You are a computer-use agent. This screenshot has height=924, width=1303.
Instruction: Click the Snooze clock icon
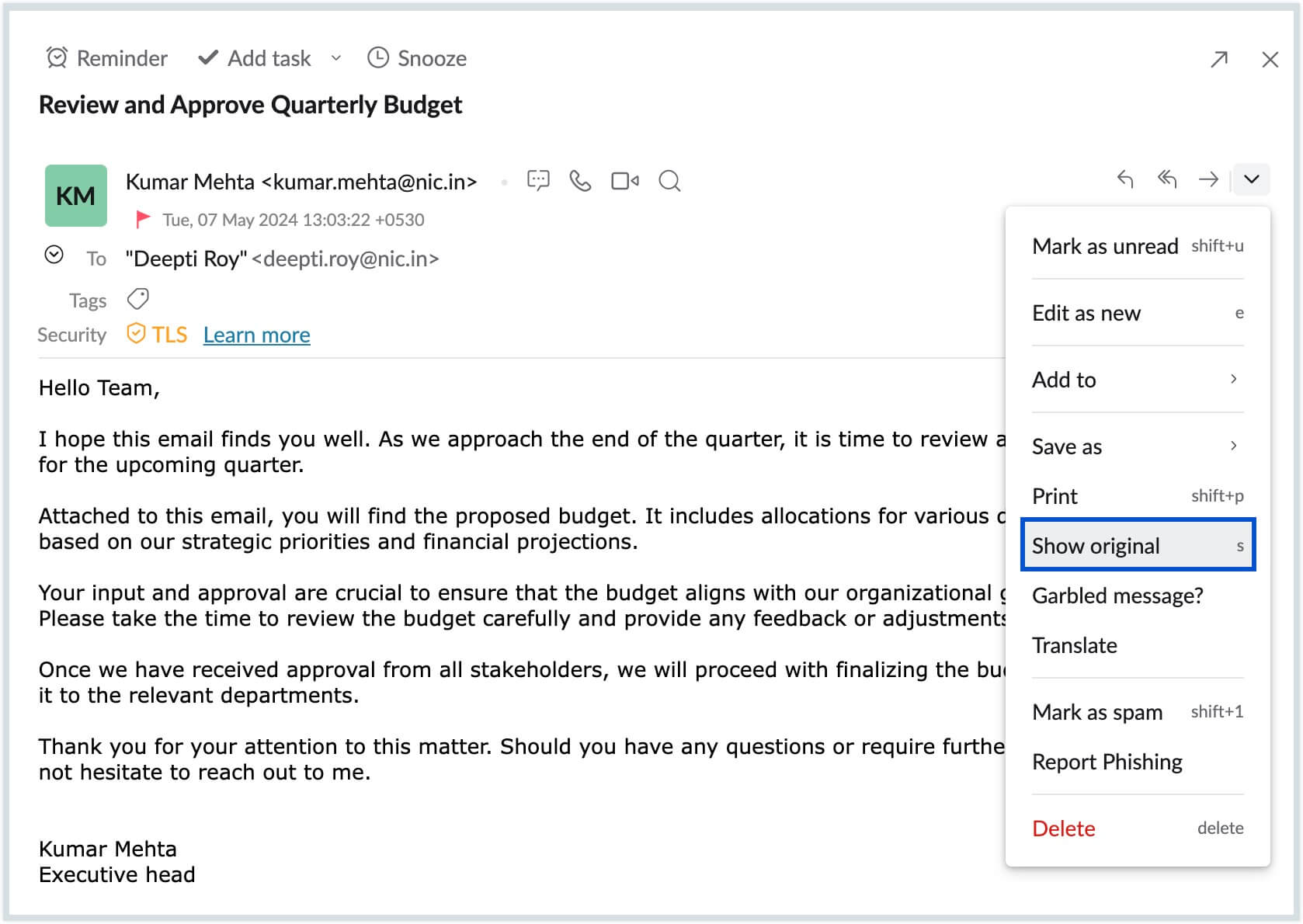[x=377, y=58]
